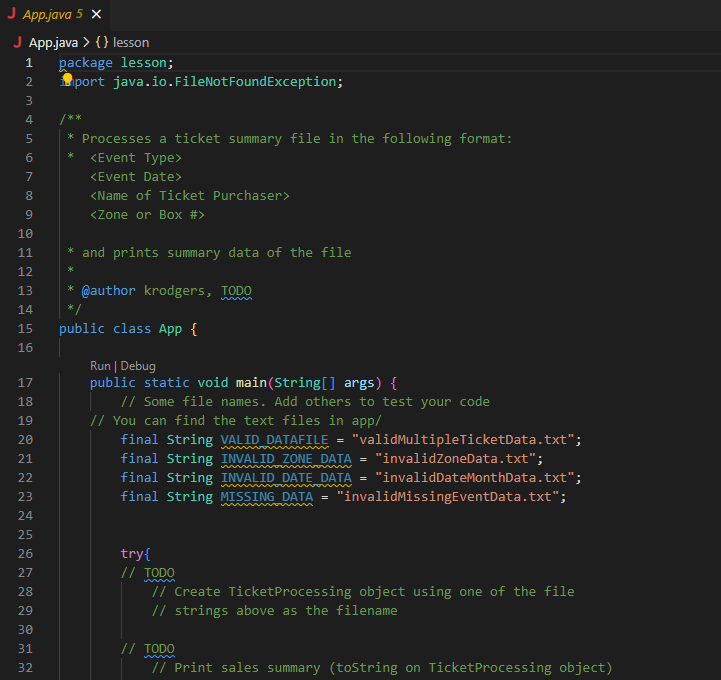Close the App.java tab

point(97,15)
